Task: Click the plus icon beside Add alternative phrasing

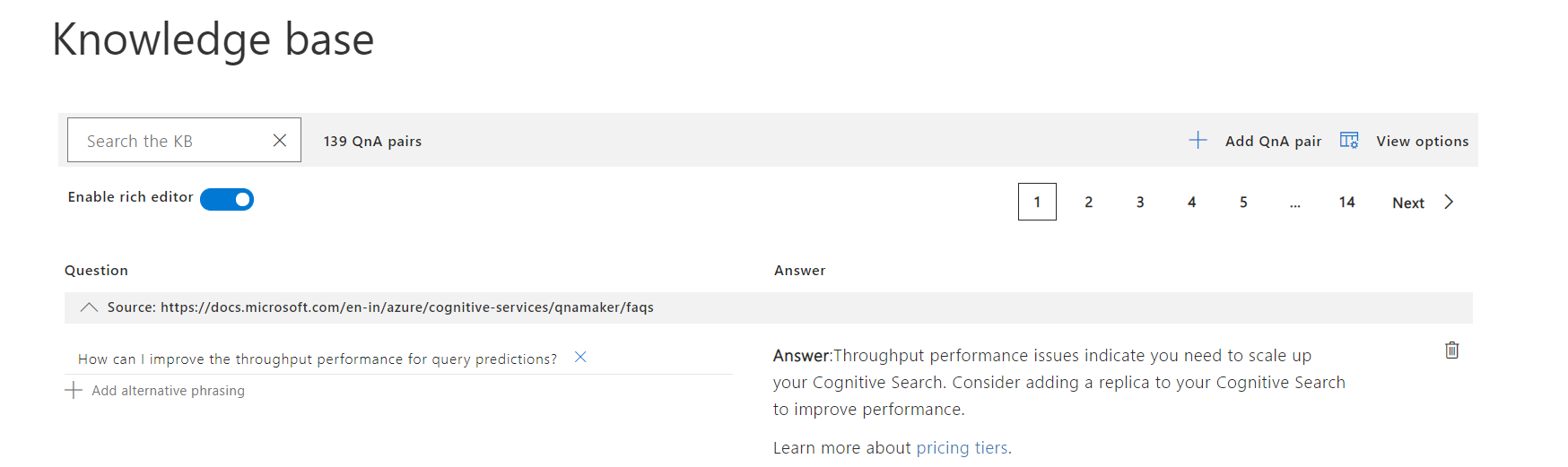Action: 74,390
